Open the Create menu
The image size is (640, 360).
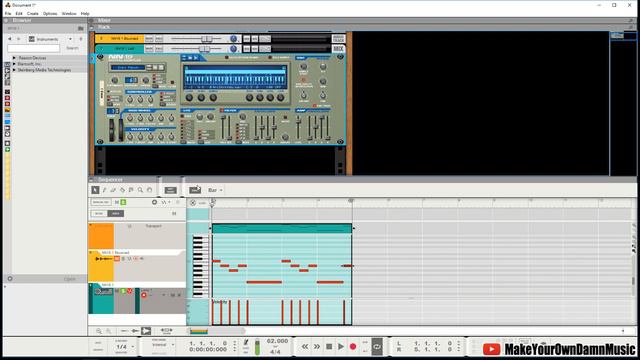coord(33,13)
